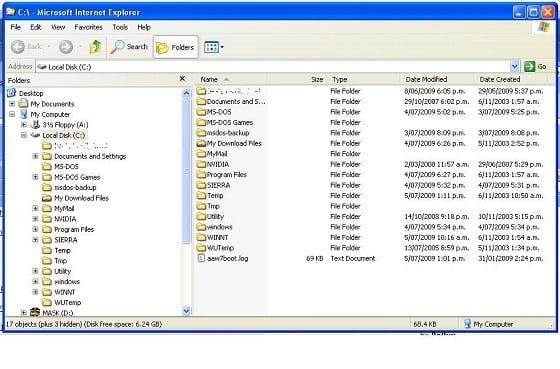The height and width of the screenshot is (369, 560).
Task: Select MyMail folder icon in file list
Action: (x=201, y=154)
